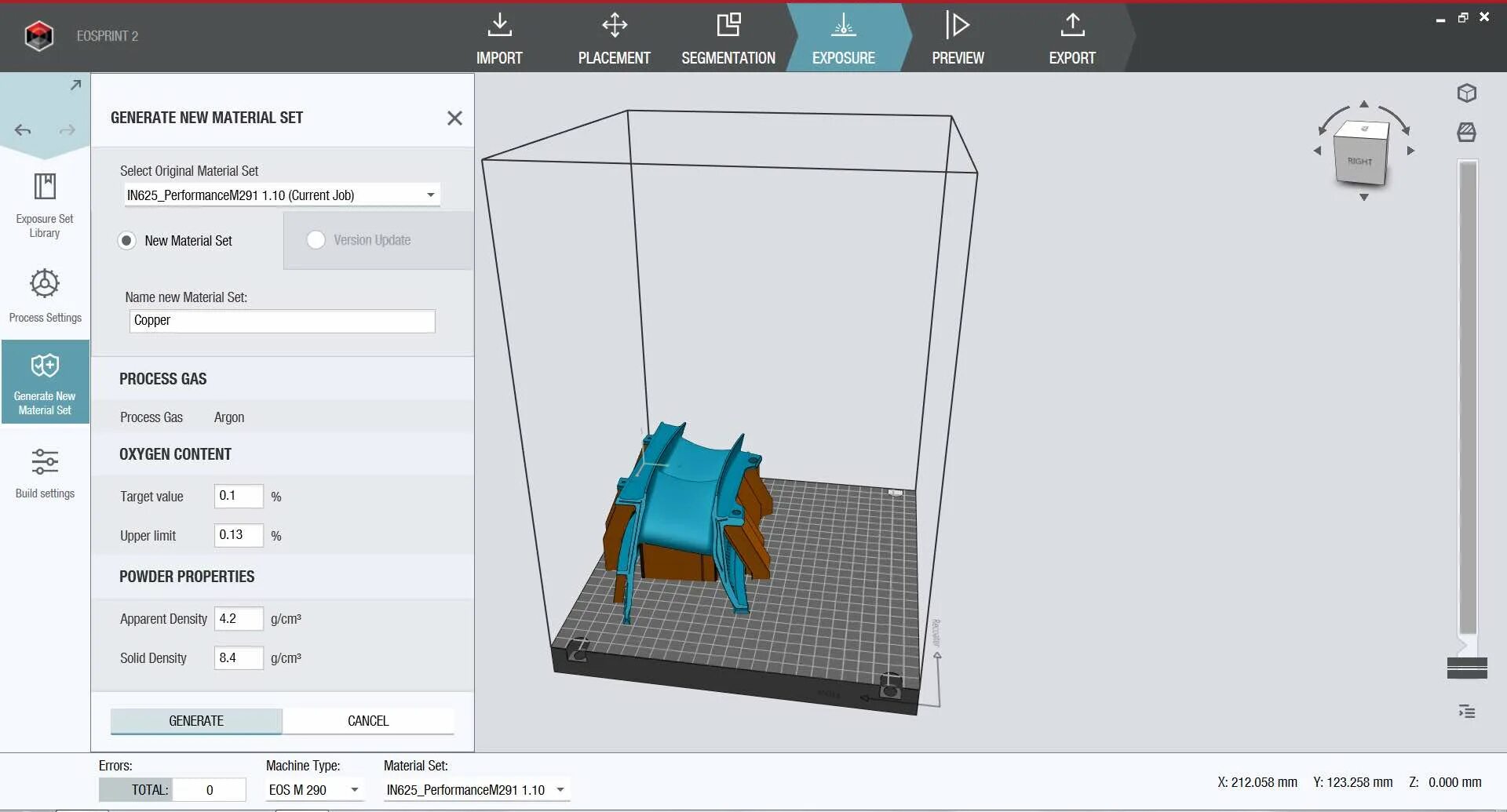Click the clockwise roll arrow near the cube
The width and height of the screenshot is (1507, 812).
pos(1396,121)
